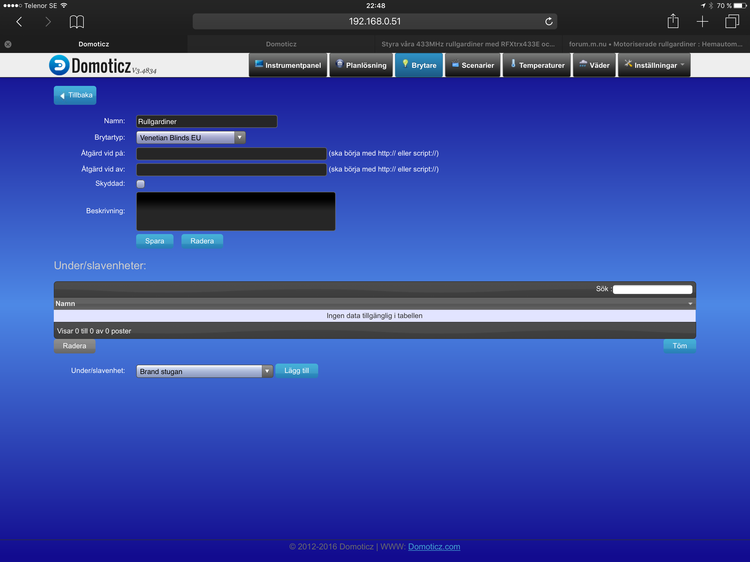
Task: Open the Domoticz.com footer link
Action: (434, 547)
